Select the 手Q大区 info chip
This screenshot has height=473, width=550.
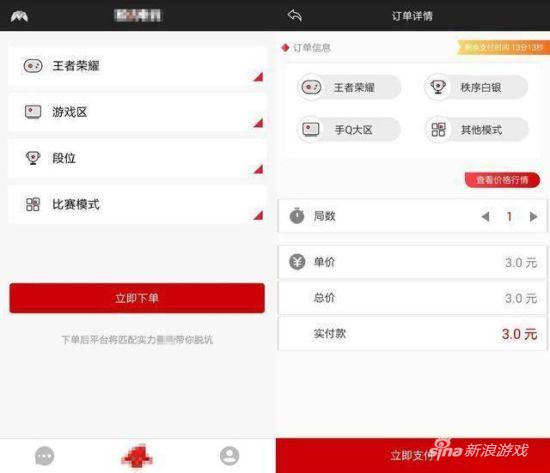[349, 129]
